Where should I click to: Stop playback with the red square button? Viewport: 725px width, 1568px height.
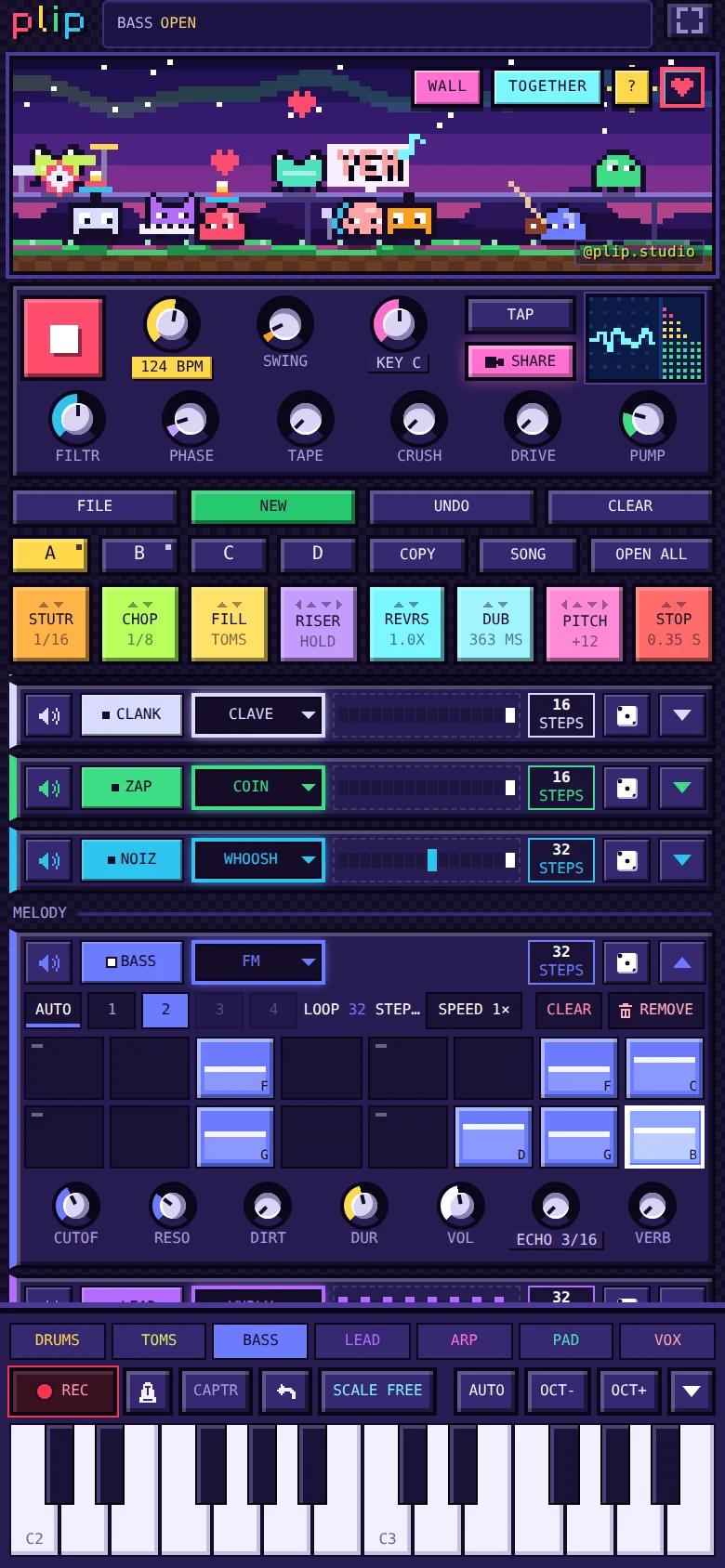[64, 338]
